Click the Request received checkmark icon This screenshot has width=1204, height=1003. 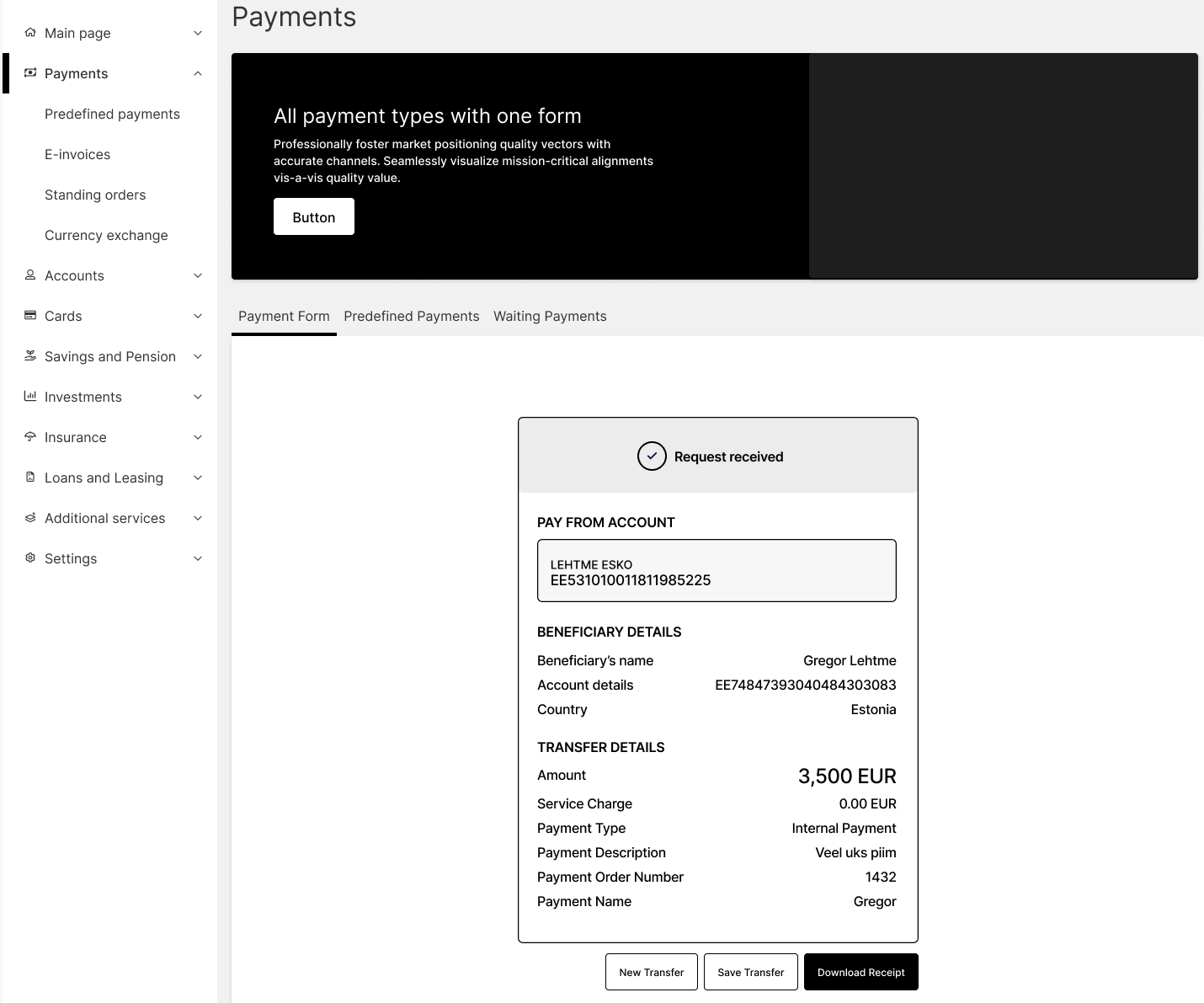click(x=652, y=456)
